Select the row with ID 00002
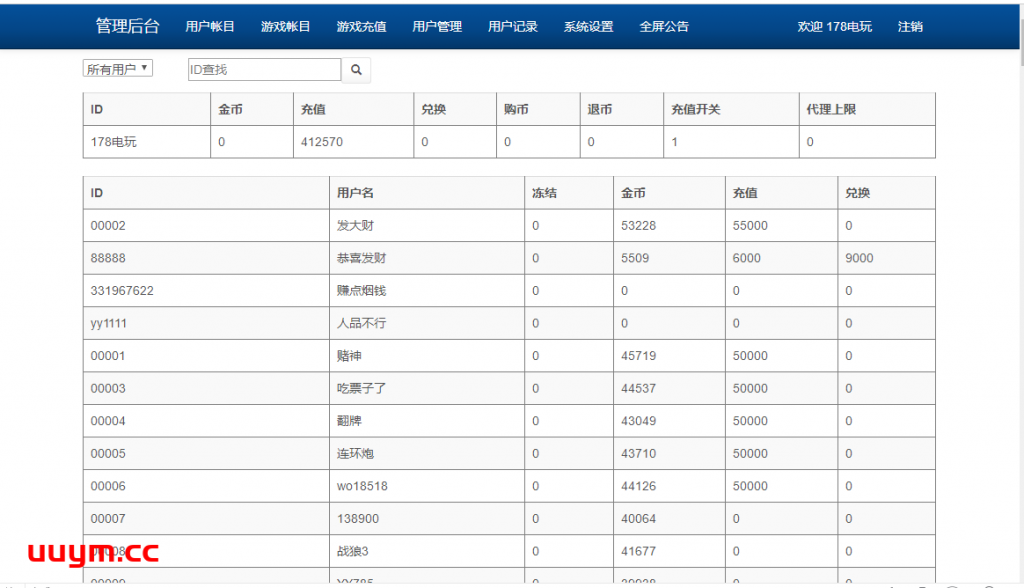1024x588 pixels. (108, 226)
